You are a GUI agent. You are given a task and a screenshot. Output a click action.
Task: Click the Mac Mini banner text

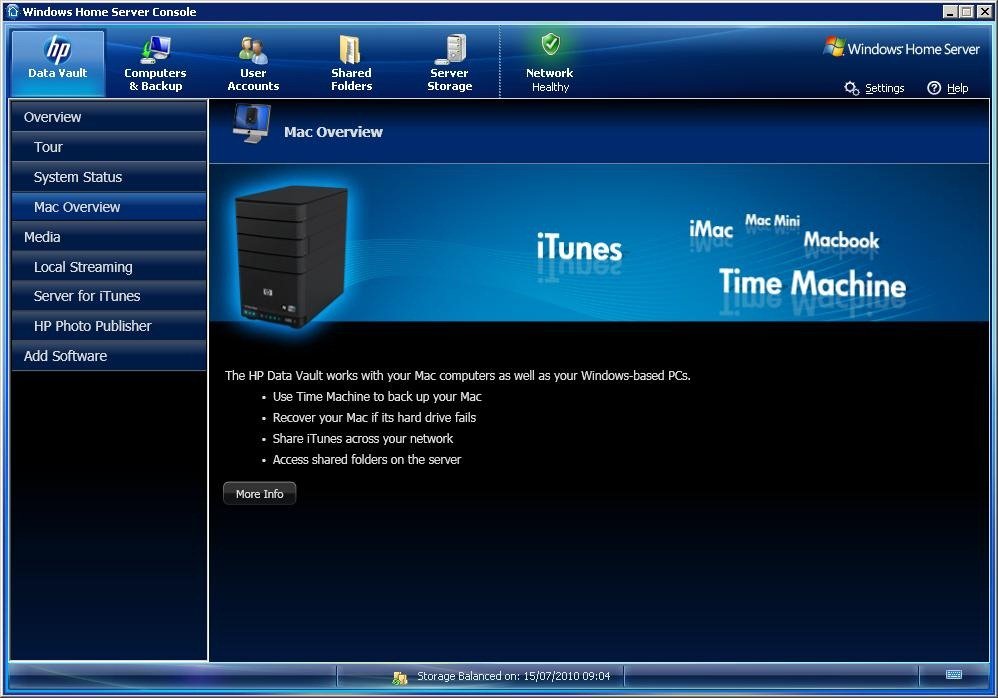pos(773,221)
